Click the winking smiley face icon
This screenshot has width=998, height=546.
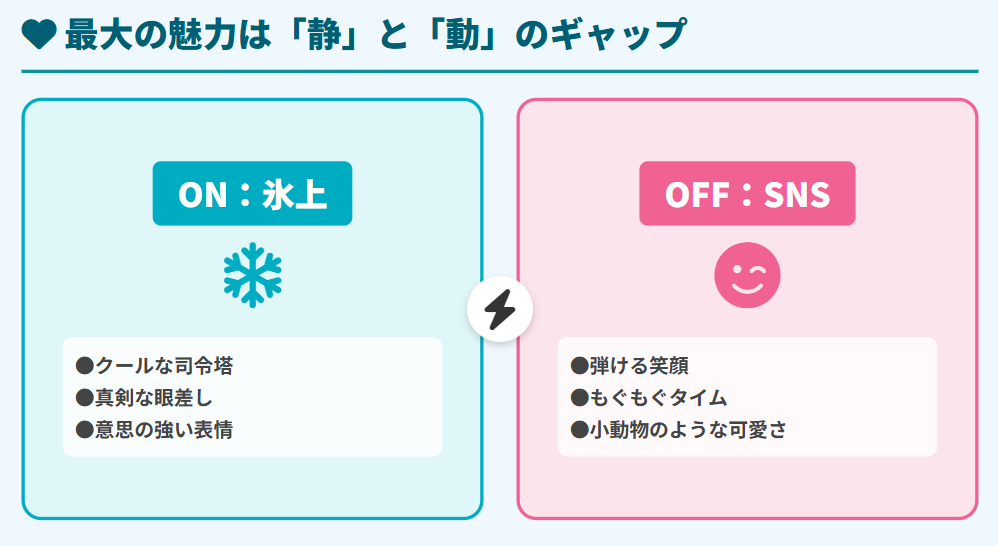click(747, 275)
